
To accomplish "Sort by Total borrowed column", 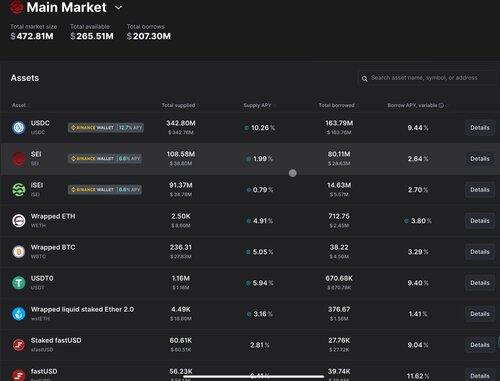I will coord(337,105).
